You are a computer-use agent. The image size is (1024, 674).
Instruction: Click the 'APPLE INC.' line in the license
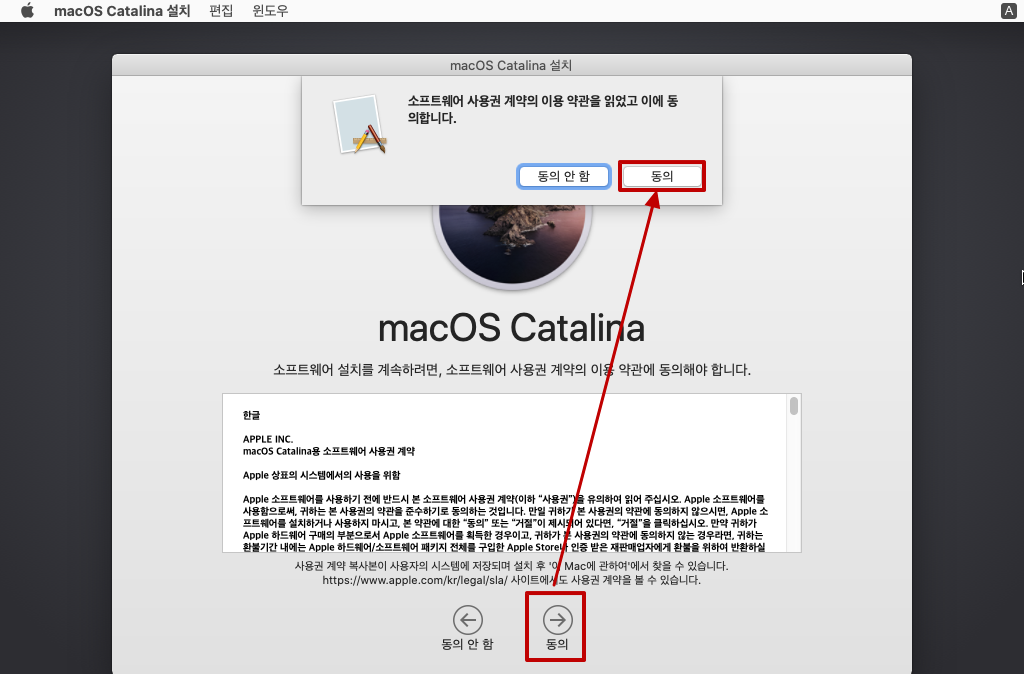[x=268, y=439]
